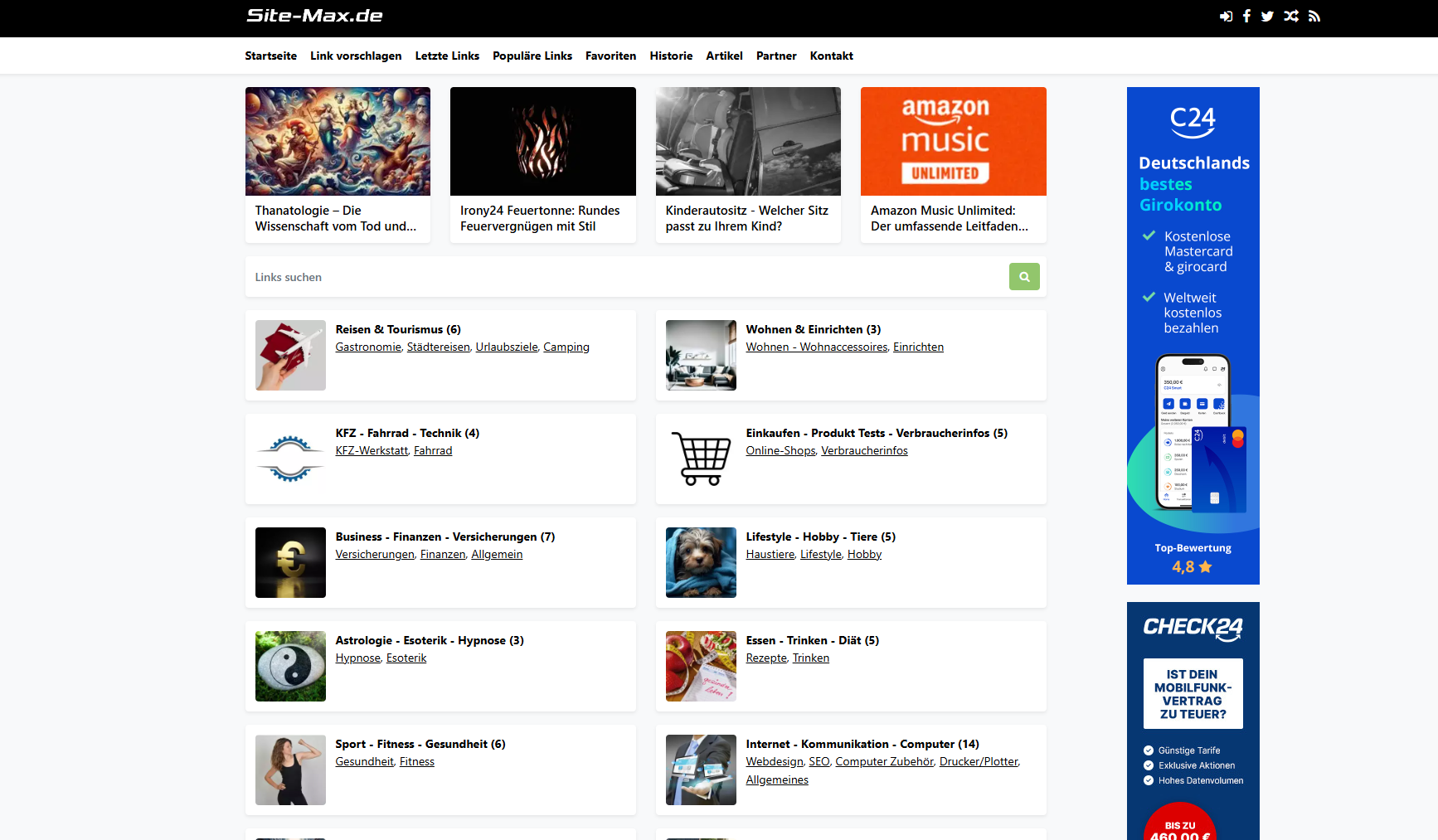Click the shuffle icon for a random link
The image size is (1438, 840).
[x=1290, y=16]
